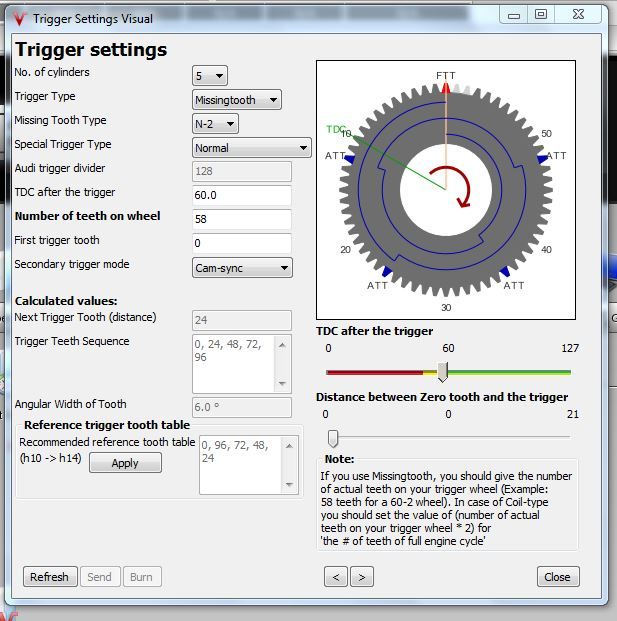Viewport: 617px width, 621px height.
Task: Maximize the Trigger Settings Visual window
Action: 541,15
